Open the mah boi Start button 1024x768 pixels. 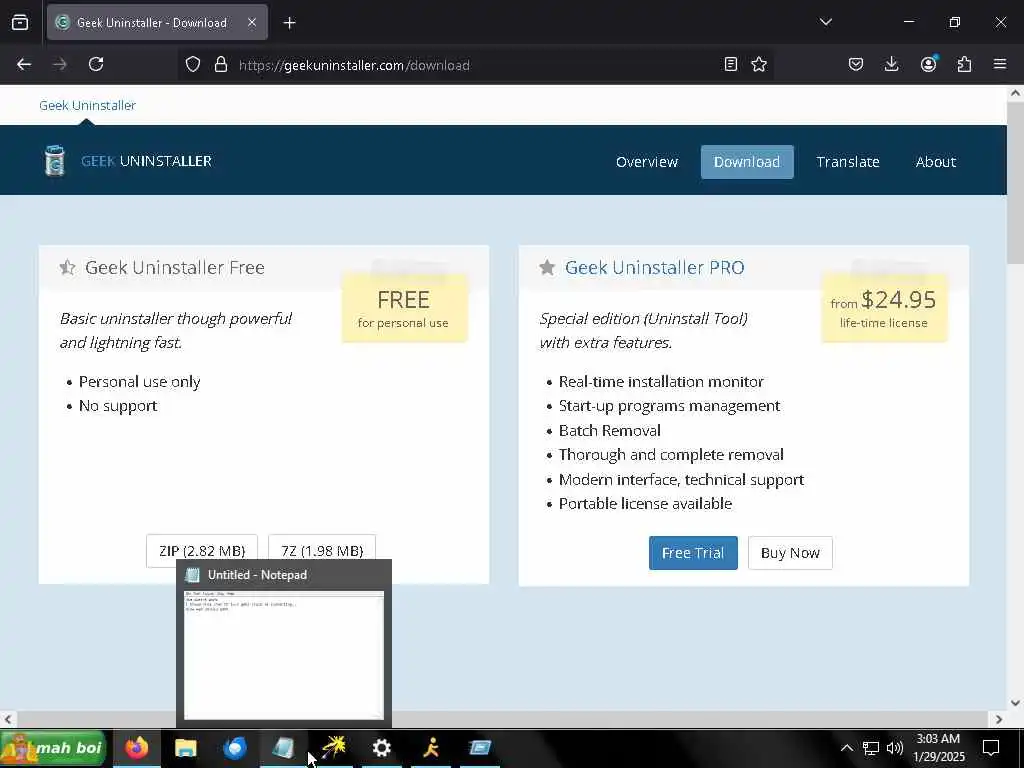(x=54, y=748)
